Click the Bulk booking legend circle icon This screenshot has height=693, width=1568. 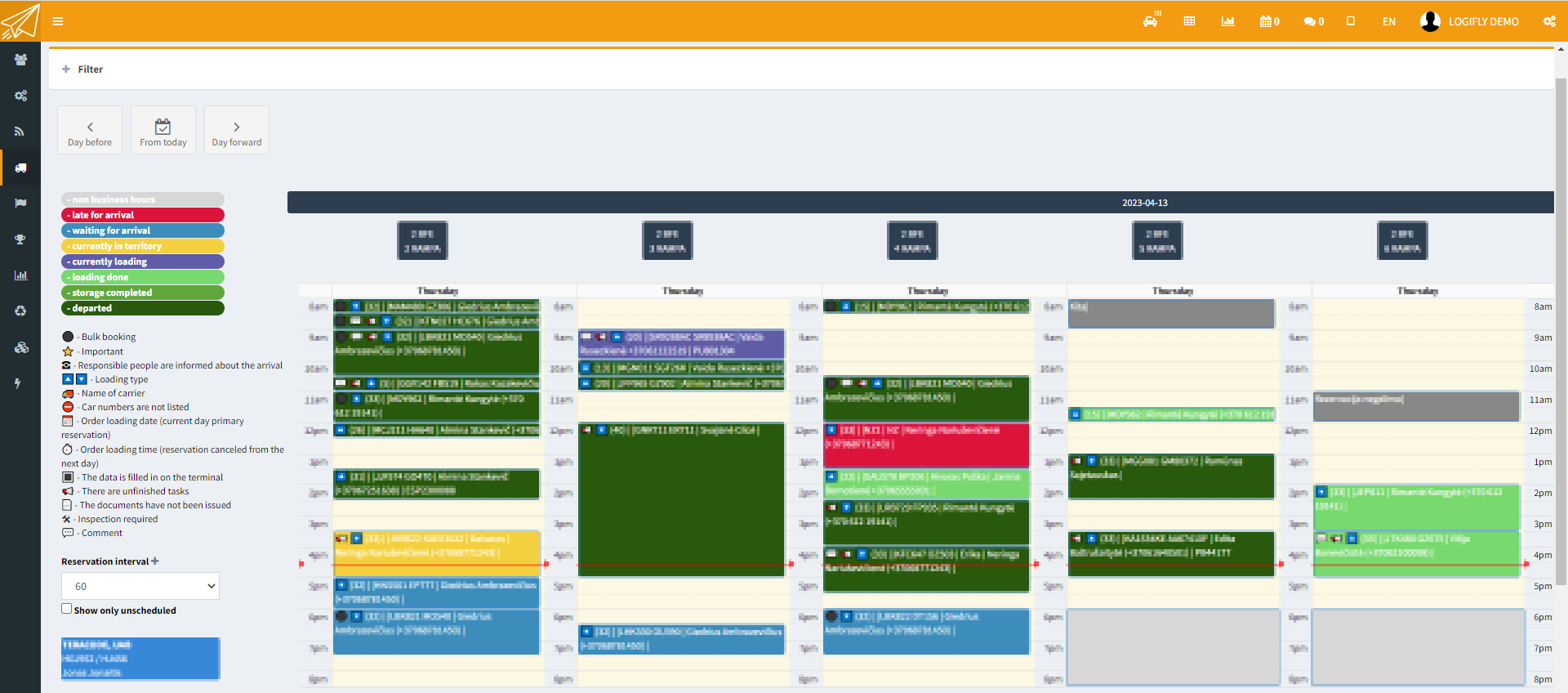(x=68, y=337)
